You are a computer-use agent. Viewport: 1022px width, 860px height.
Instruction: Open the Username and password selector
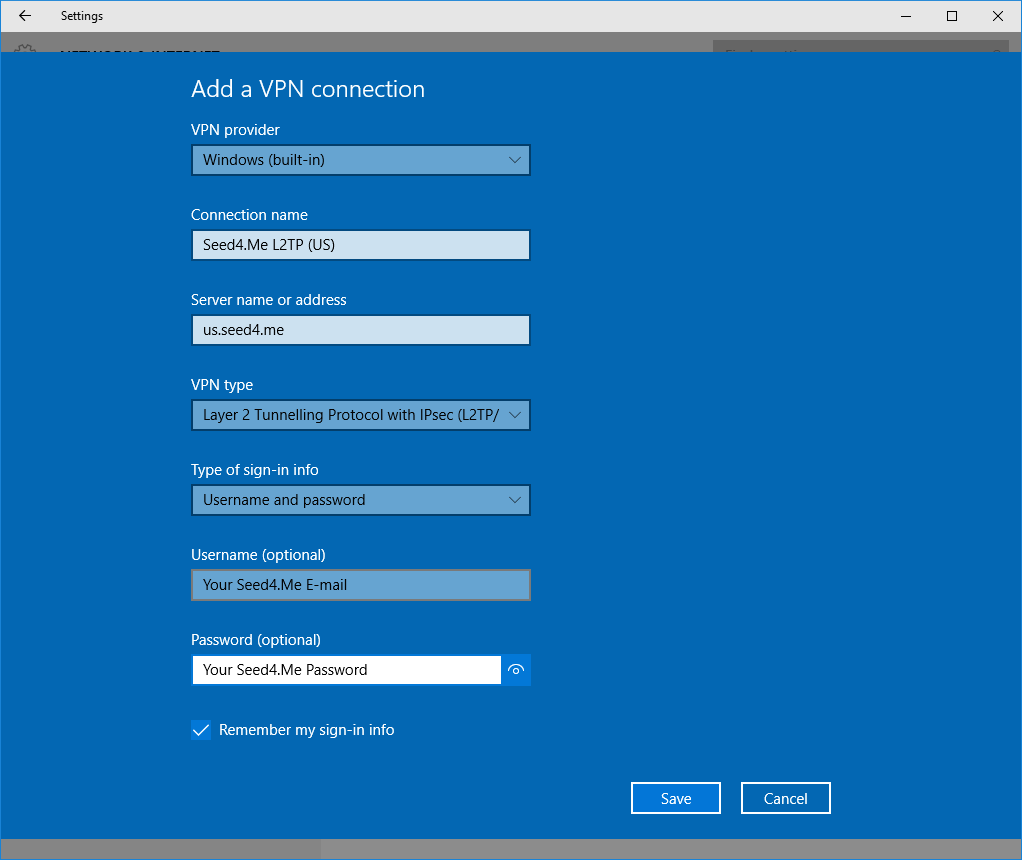pos(360,500)
